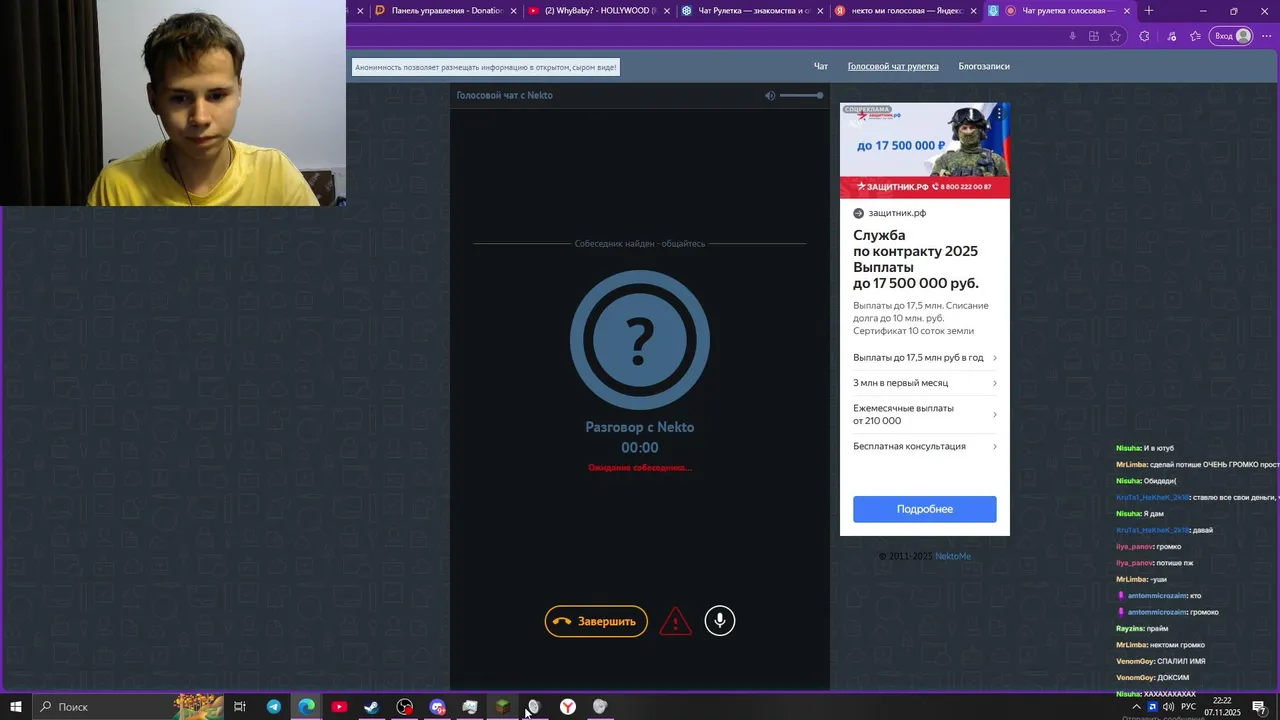This screenshot has width=1280, height=720.
Task: Open the ad options three-dot menu
Action: pyautogui.click(x=999, y=114)
